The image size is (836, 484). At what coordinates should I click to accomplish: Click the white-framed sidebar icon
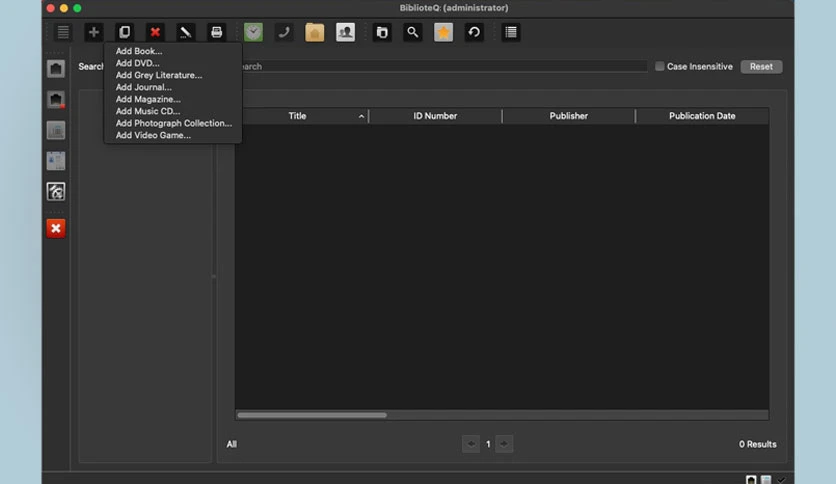[56, 191]
